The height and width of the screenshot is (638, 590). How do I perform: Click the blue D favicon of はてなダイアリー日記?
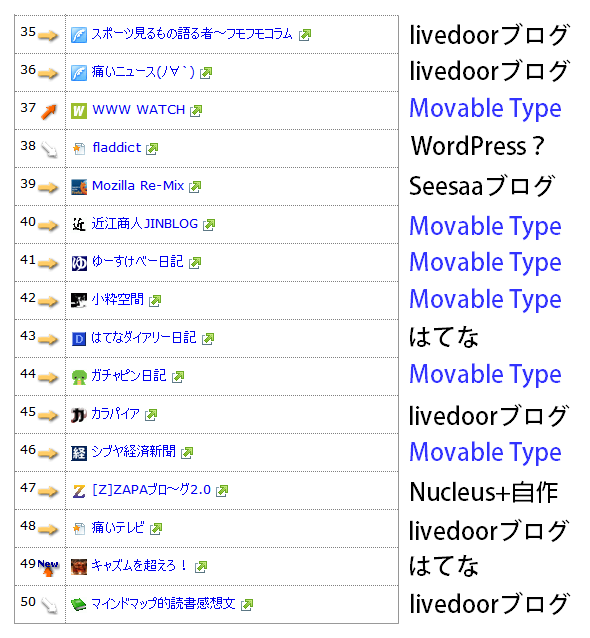[x=79, y=339]
